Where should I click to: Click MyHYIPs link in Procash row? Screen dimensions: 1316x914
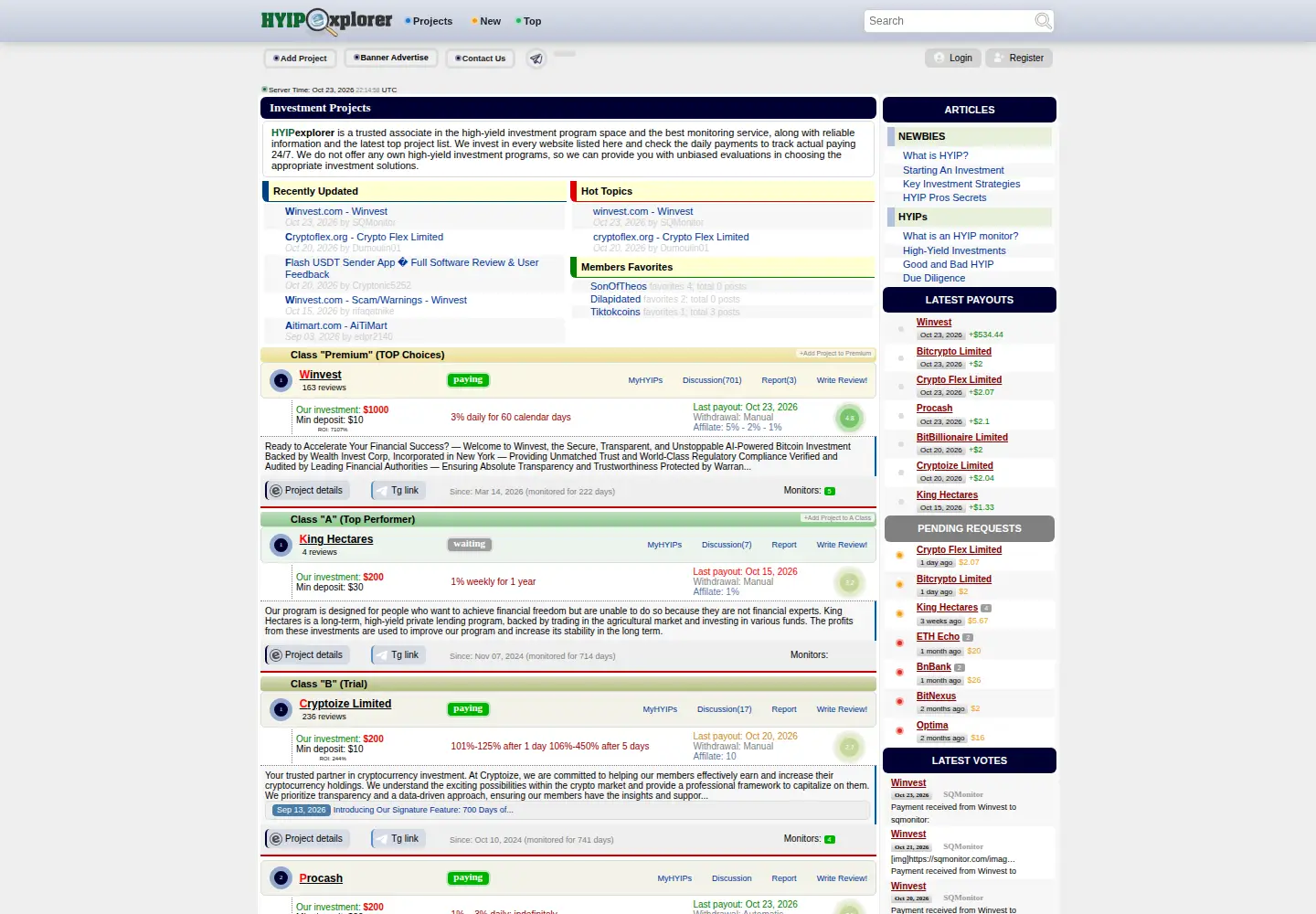coord(674,878)
